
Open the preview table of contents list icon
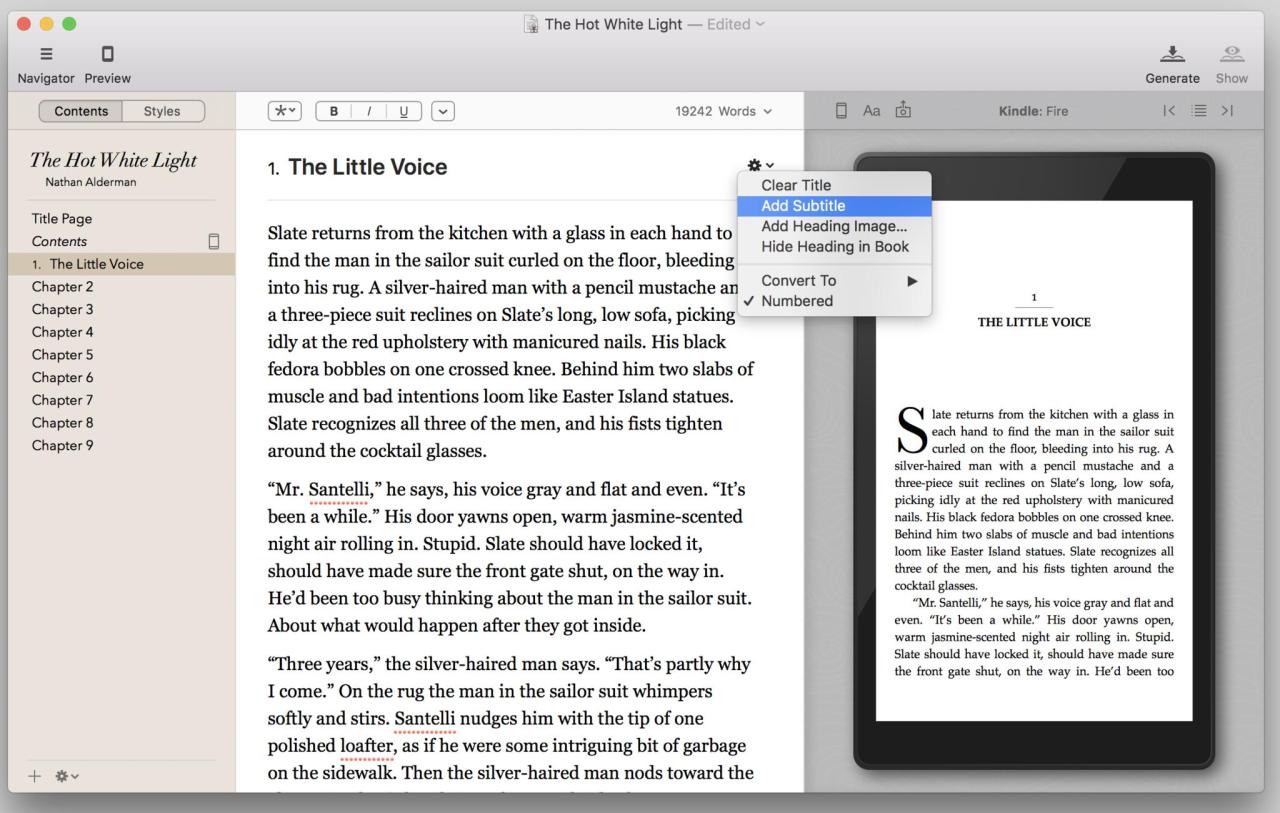1198,111
